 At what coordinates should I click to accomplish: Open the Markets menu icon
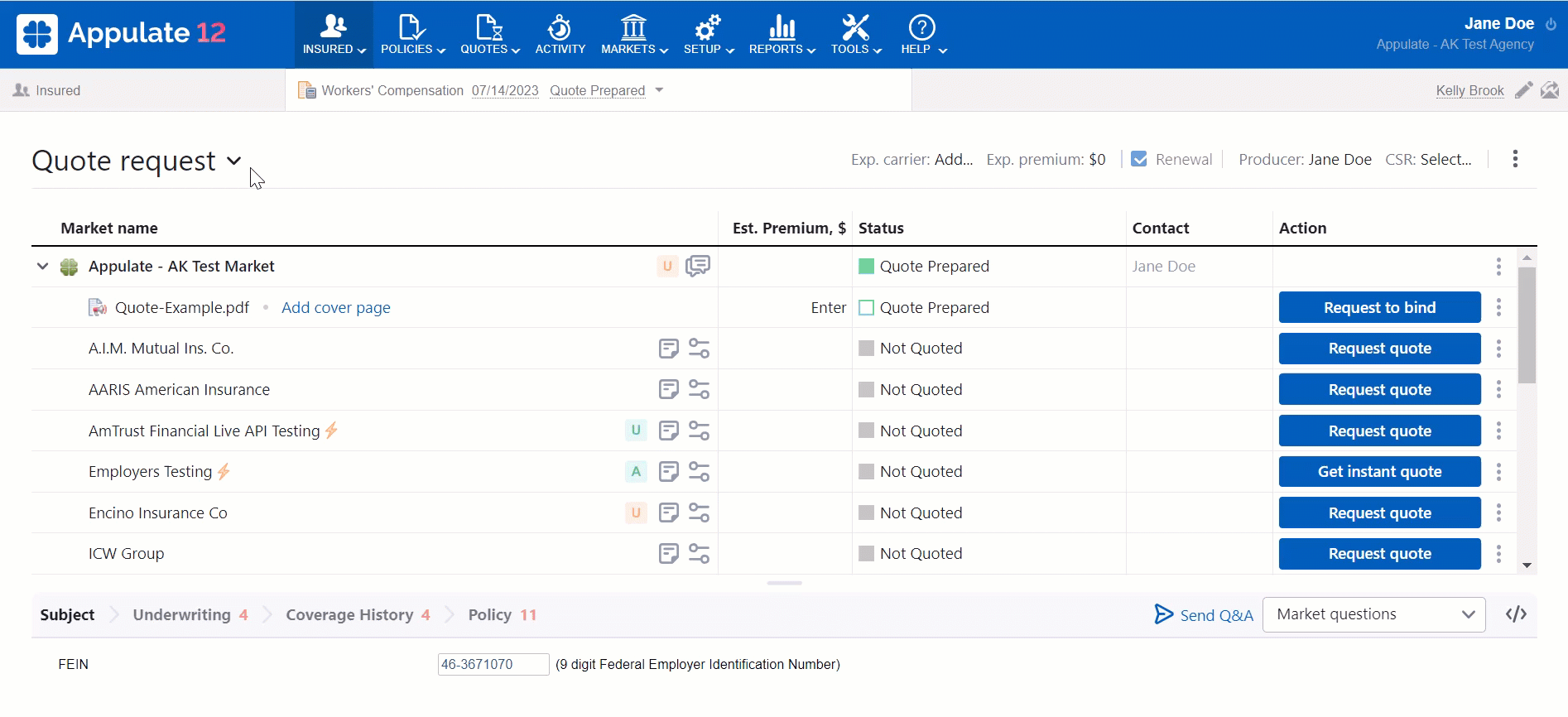[x=633, y=26]
